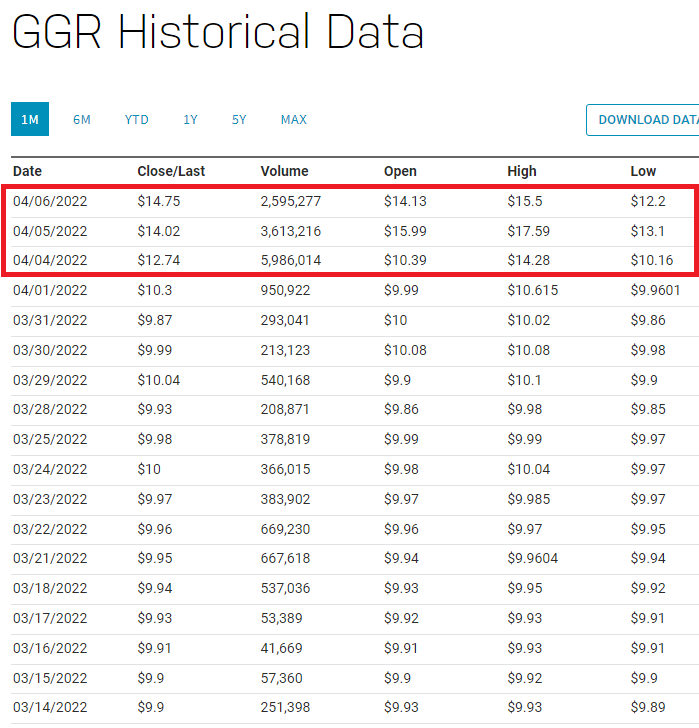Click high price $9.9604
The height and width of the screenshot is (728, 699).
pos(533,558)
